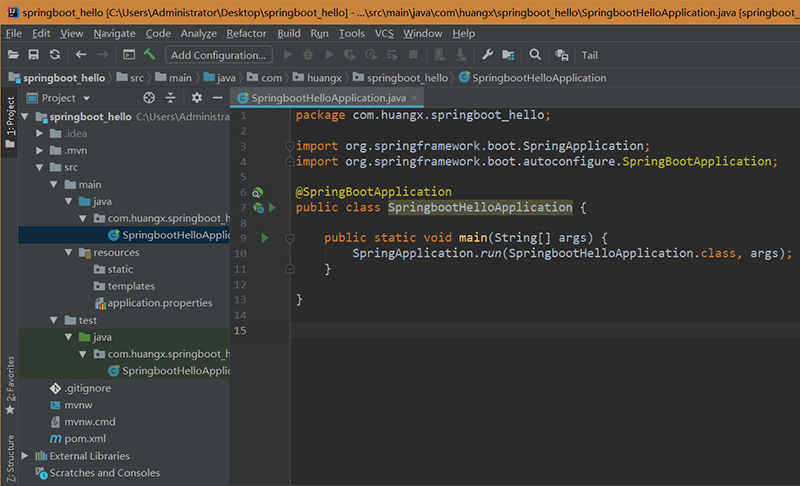The height and width of the screenshot is (486, 800).
Task: Click the Collapse All icon in Project panel
Action: 170,97
